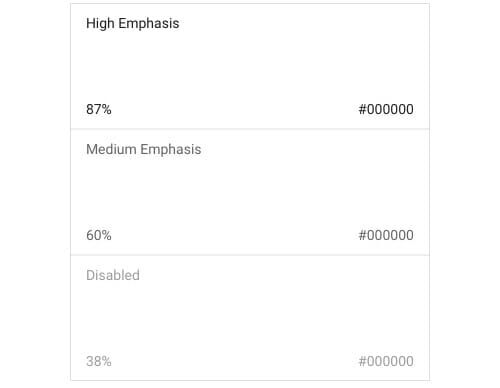500x388 pixels.
Task: Click the percent sign after 38
Action: (x=106, y=361)
